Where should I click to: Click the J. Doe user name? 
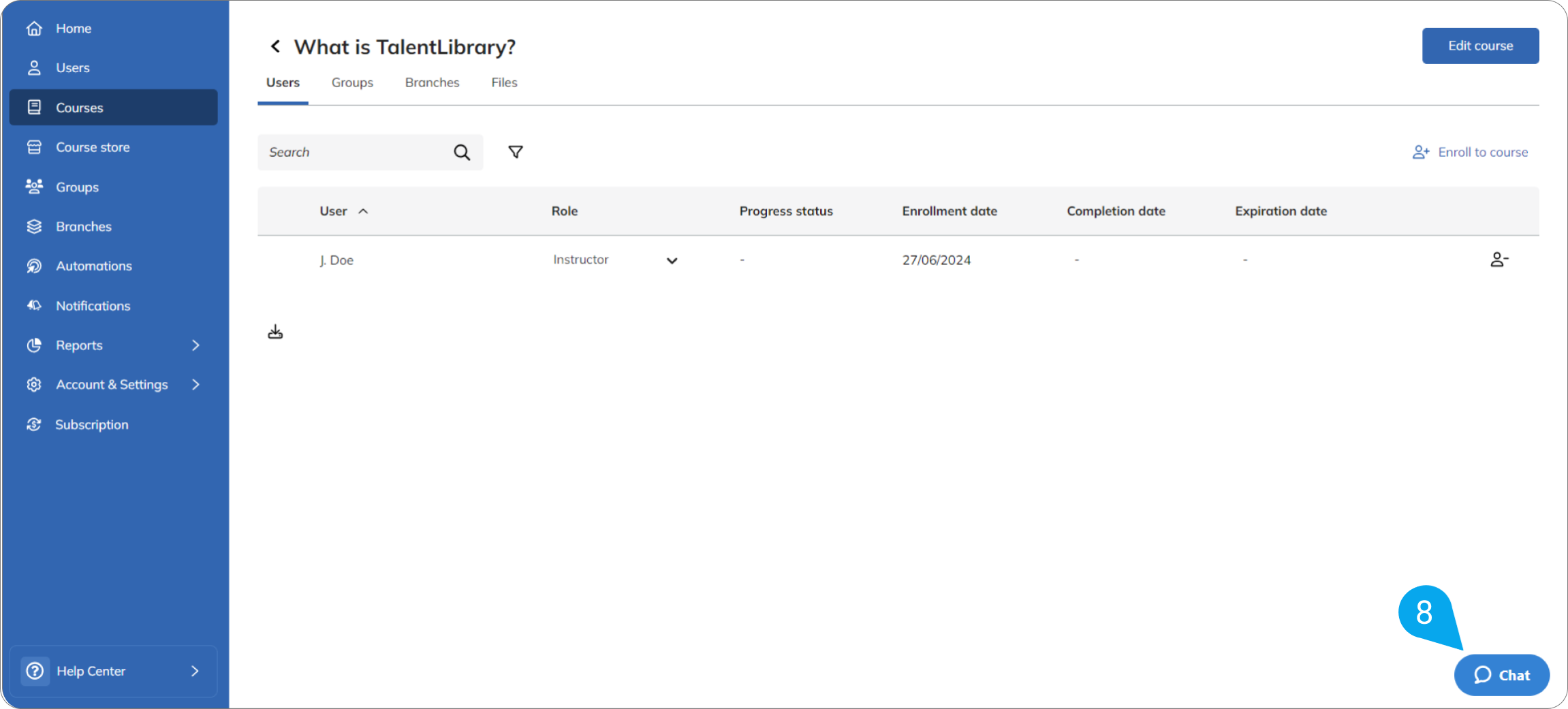(x=336, y=260)
